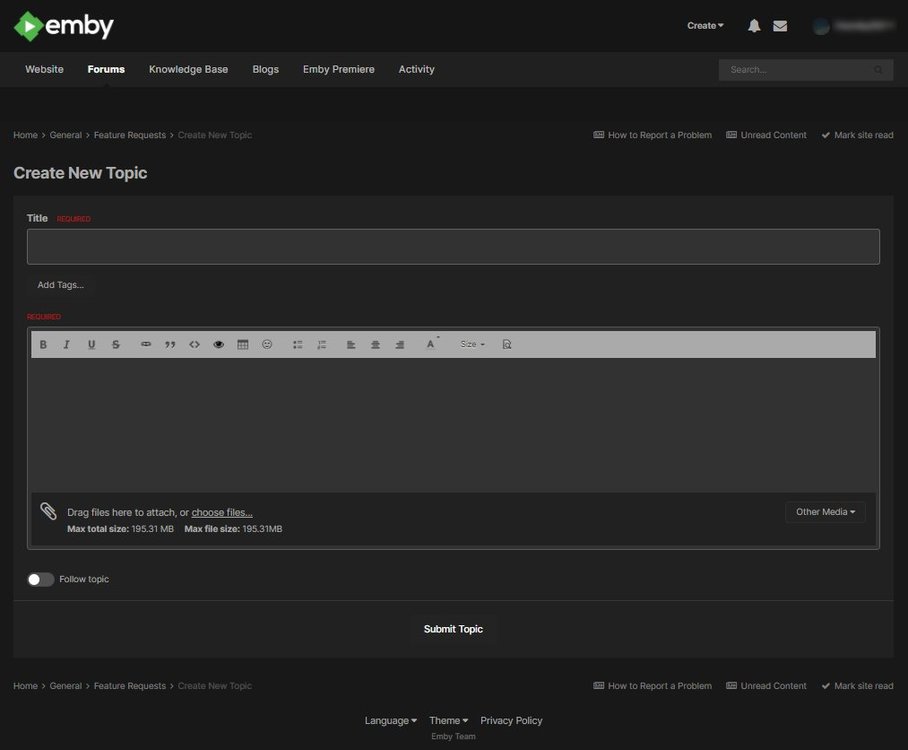This screenshot has width=908, height=750.
Task: Click Emby Team footer link
Action: point(453,737)
